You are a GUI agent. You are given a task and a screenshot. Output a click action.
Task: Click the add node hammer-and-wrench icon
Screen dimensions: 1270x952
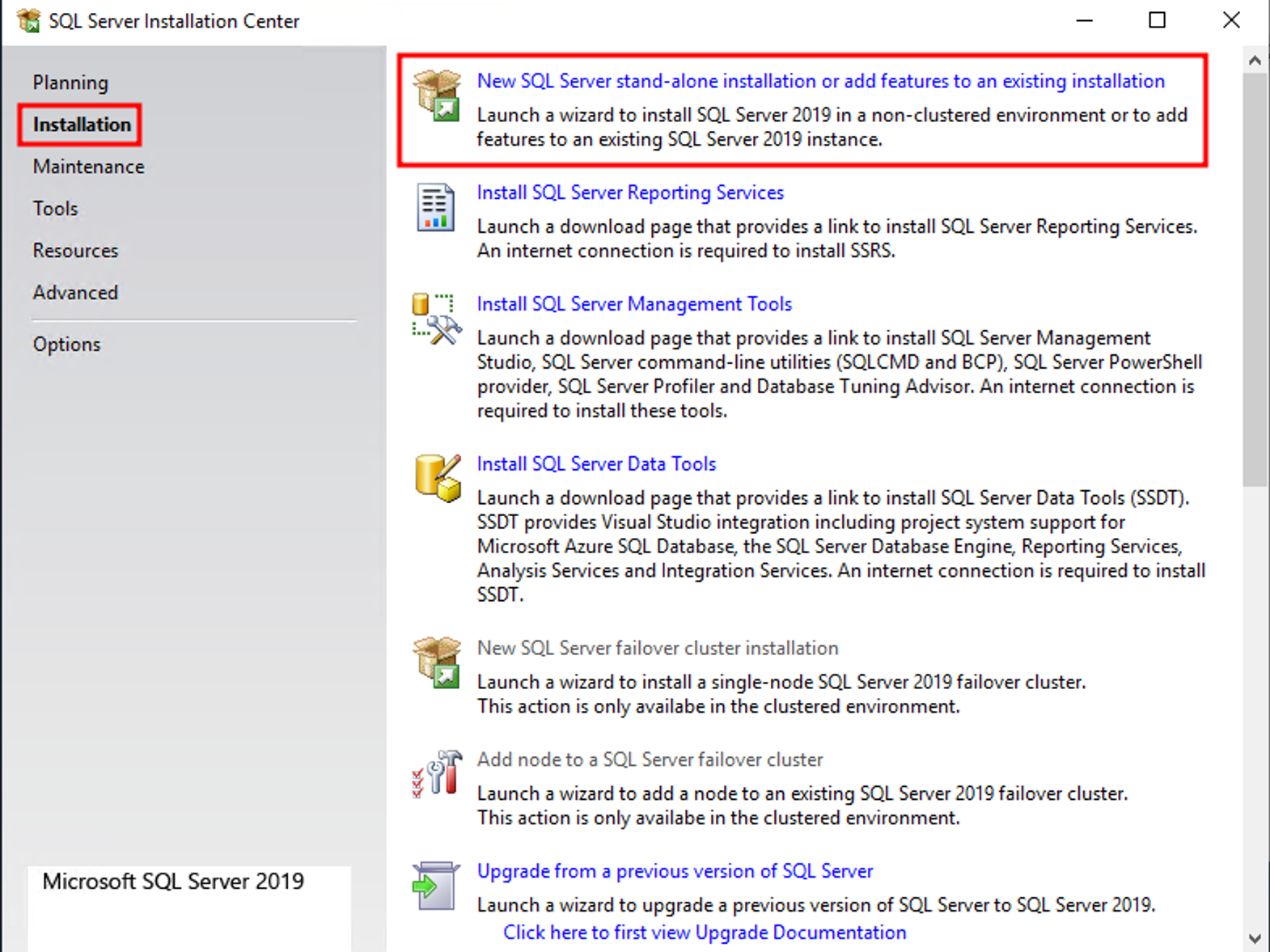coord(437,774)
